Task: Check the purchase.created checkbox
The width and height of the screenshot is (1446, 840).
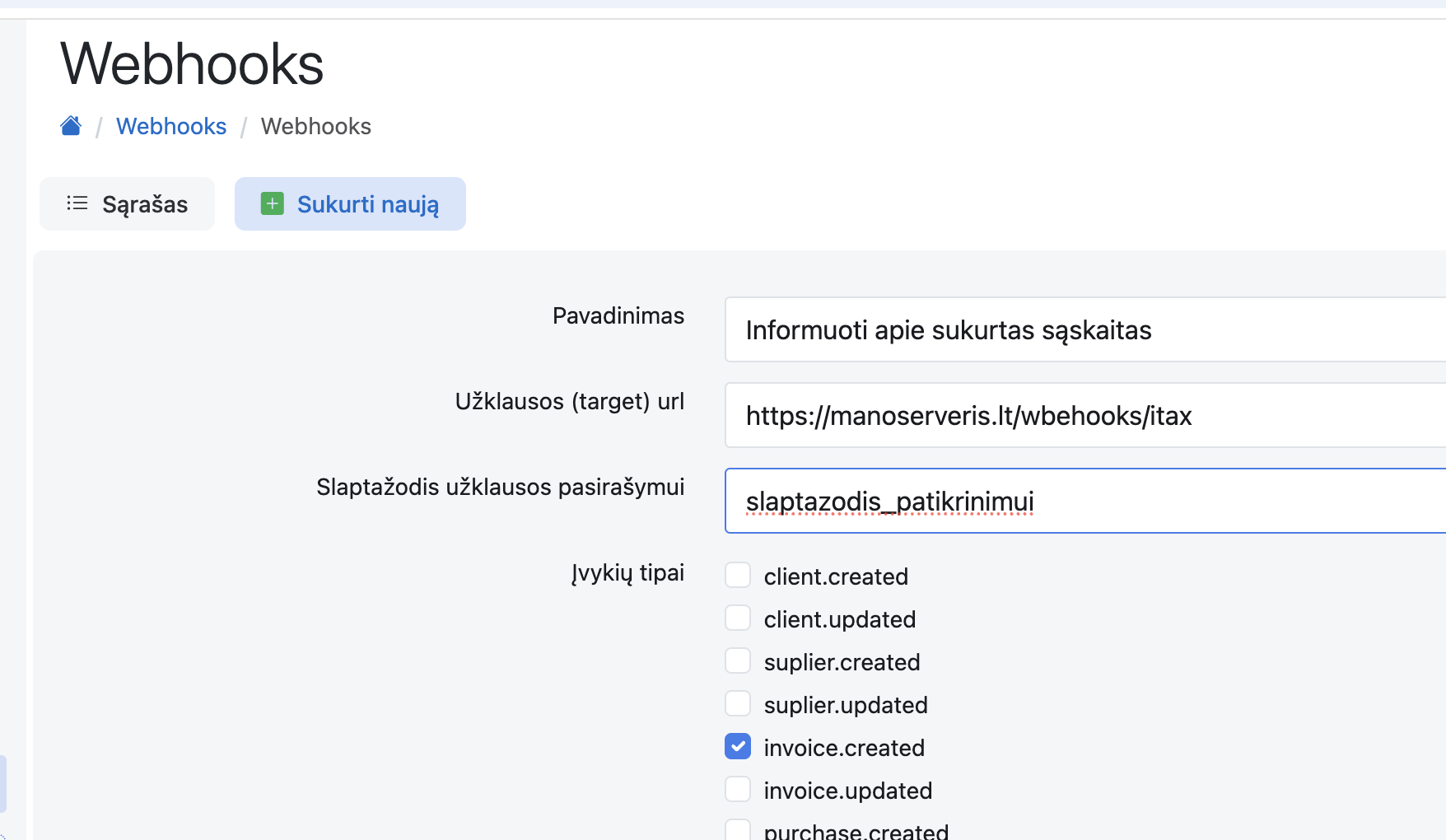Action: pos(738,830)
